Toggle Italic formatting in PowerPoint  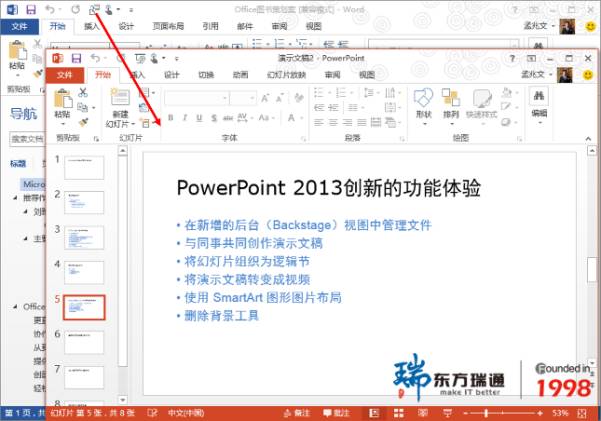185,118
